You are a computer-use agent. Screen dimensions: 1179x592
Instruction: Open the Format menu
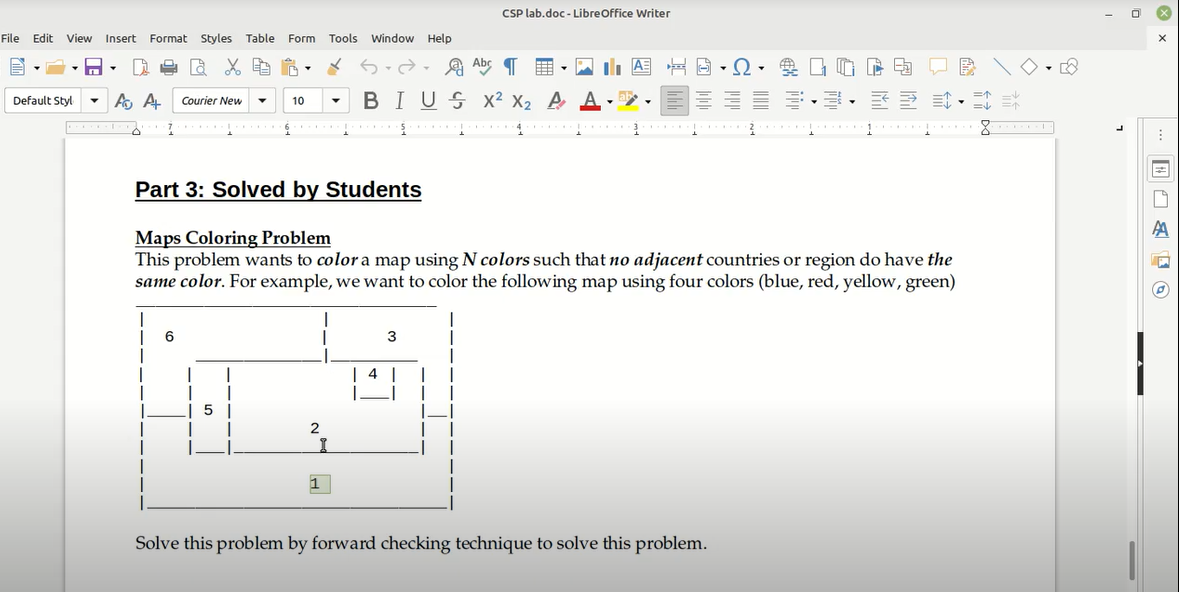pos(168,38)
